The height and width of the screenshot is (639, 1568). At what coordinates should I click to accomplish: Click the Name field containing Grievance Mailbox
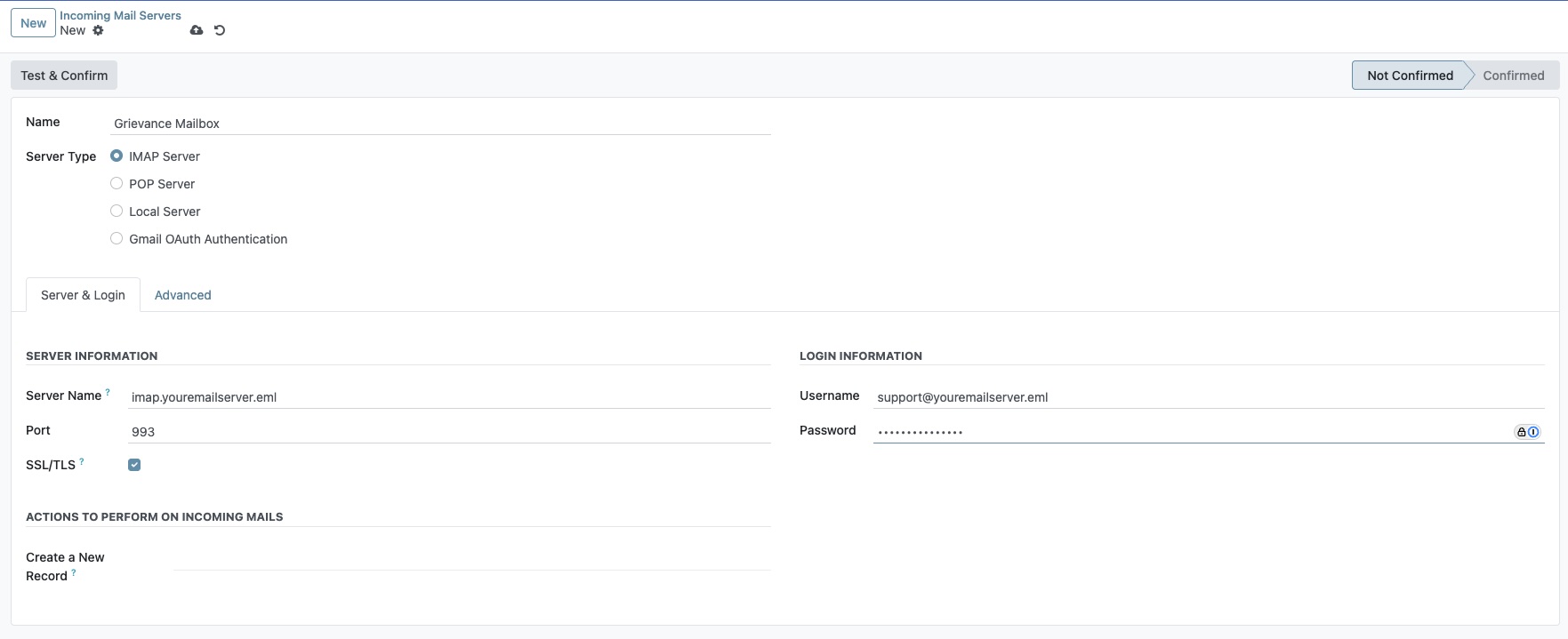440,124
